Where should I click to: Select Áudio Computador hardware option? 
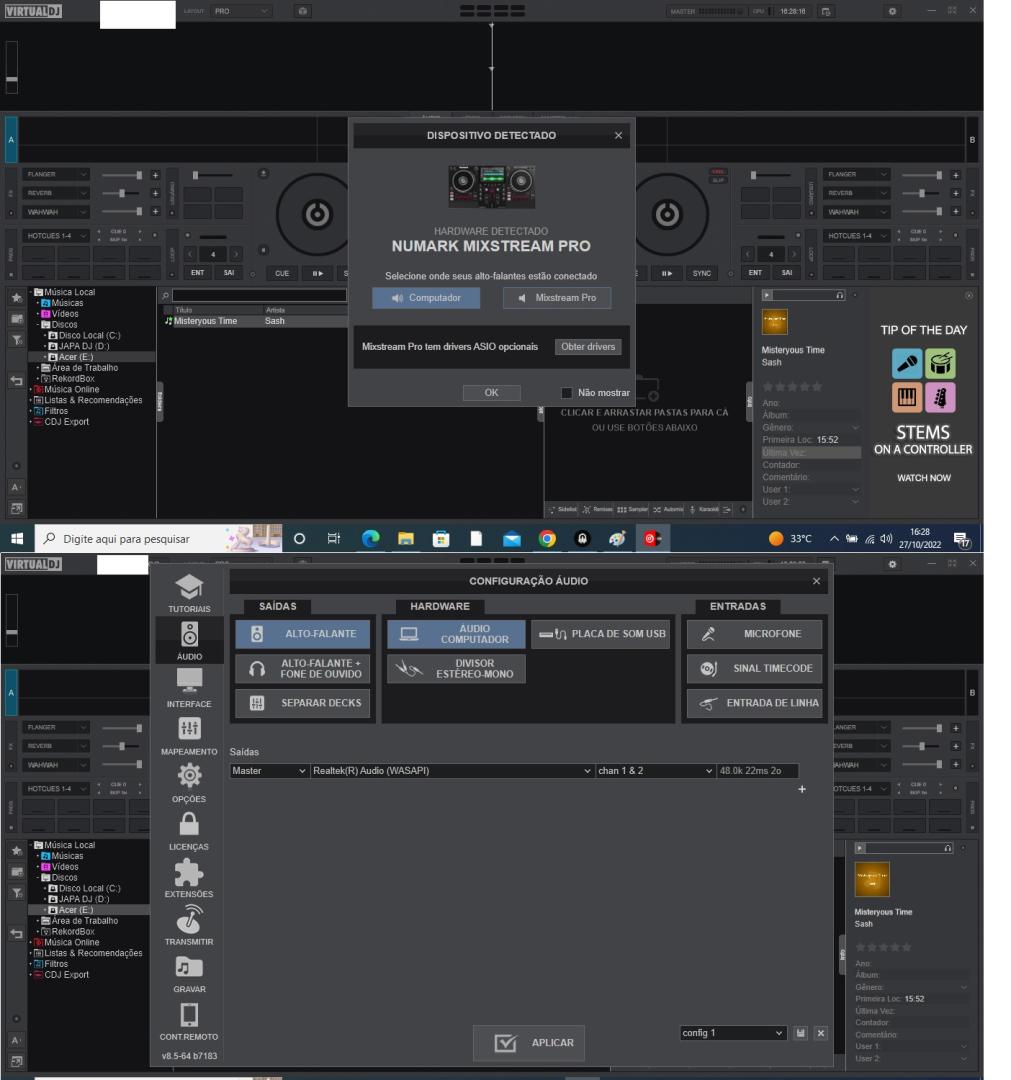pos(456,634)
